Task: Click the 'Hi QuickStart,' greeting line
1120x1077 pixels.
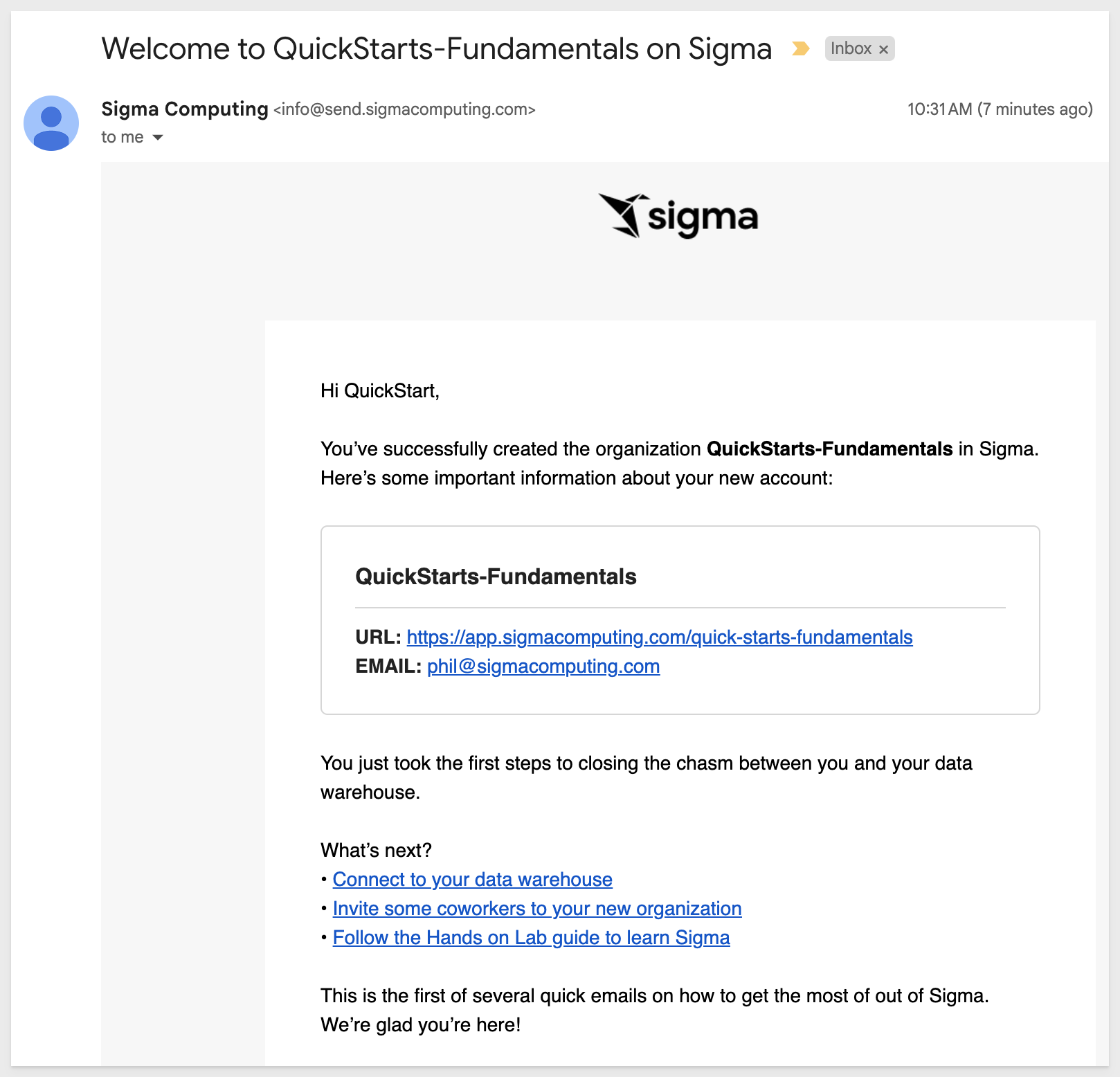Action: pyautogui.click(x=379, y=390)
